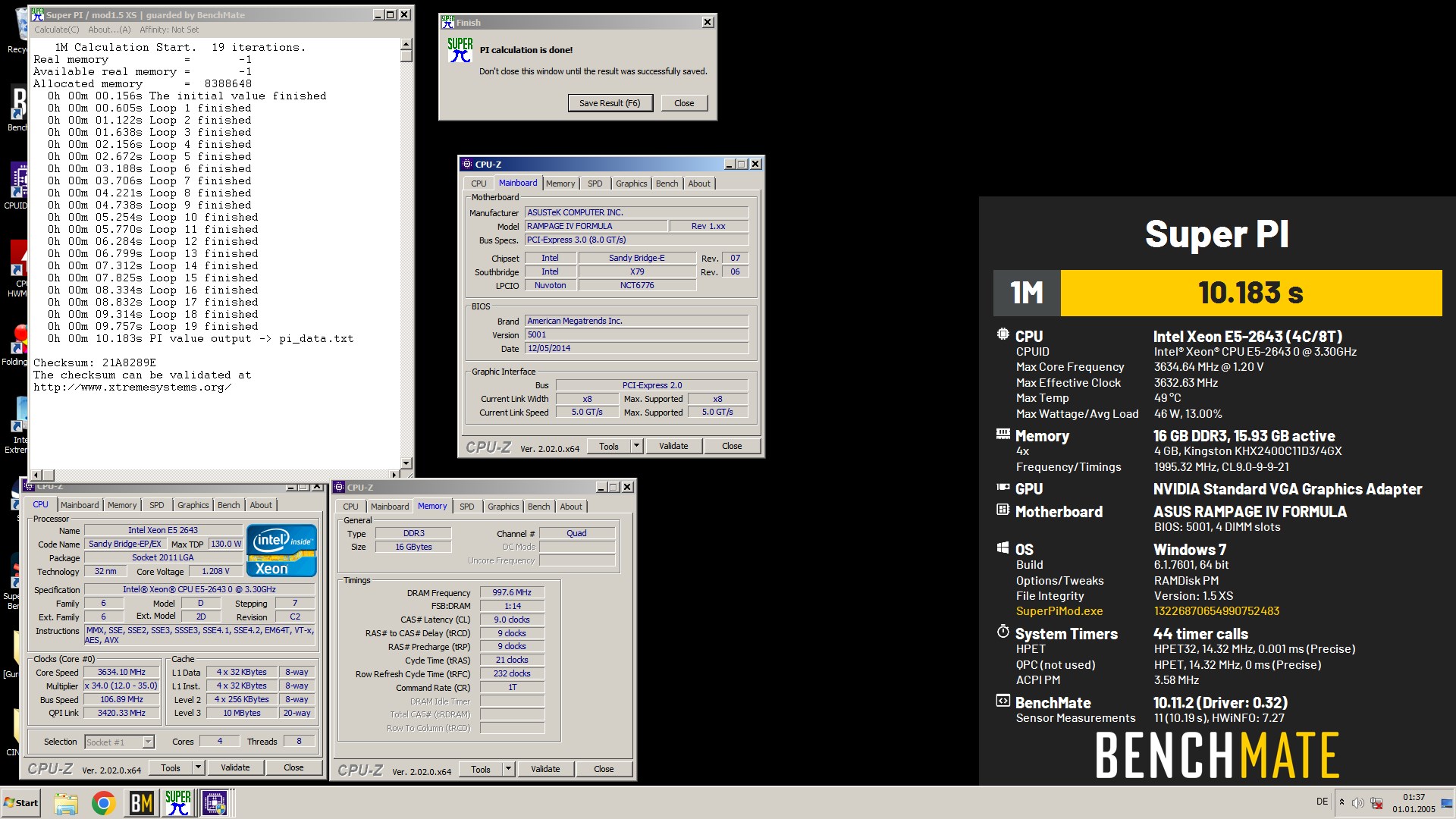Click Super PI vertical scrollbar up arrow
This screenshot has width=1456, height=819.
(x=406, y=45)
